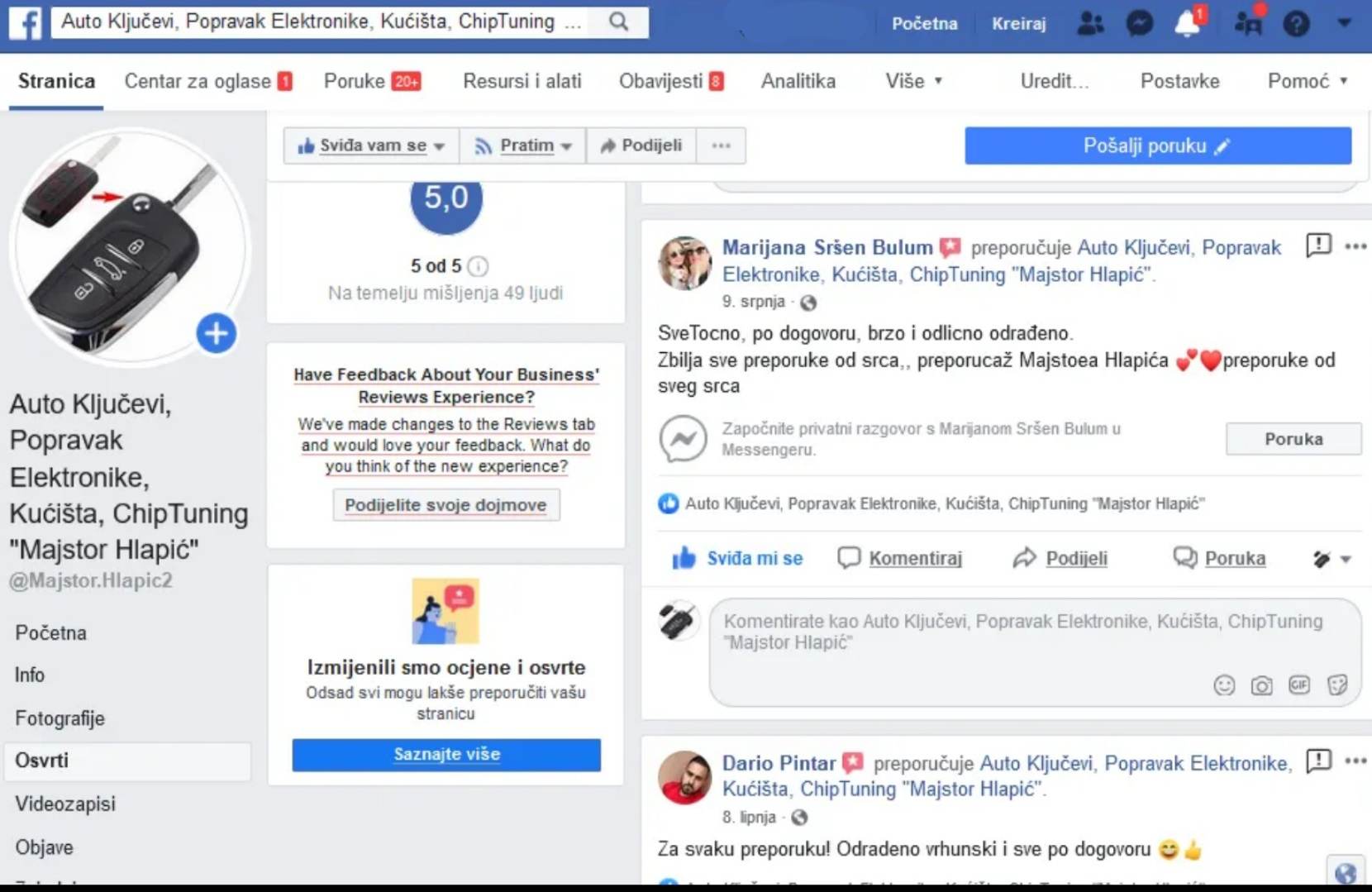
Task: Open three dots menu on Marijana's review
Action: click(1355, 246)
